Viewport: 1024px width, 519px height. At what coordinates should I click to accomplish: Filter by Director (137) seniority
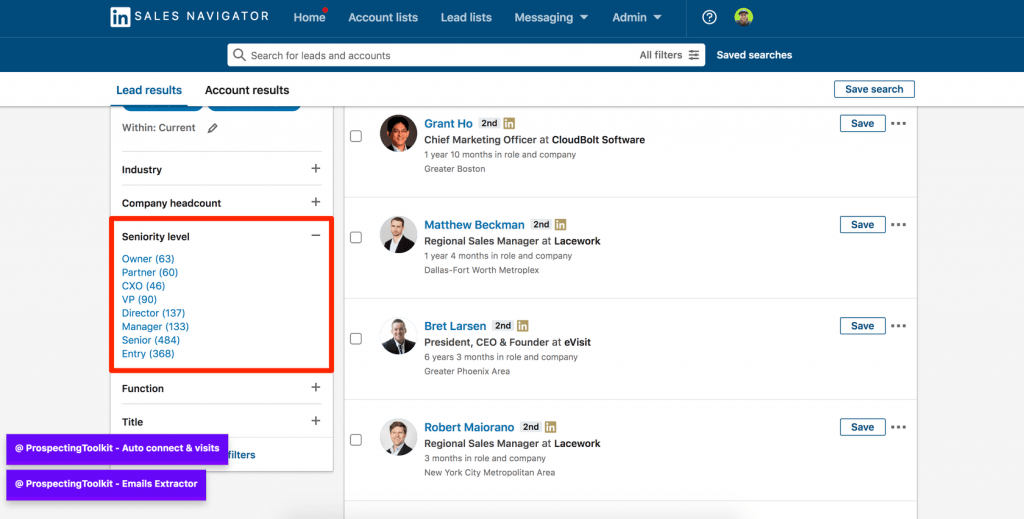point(153,313)
